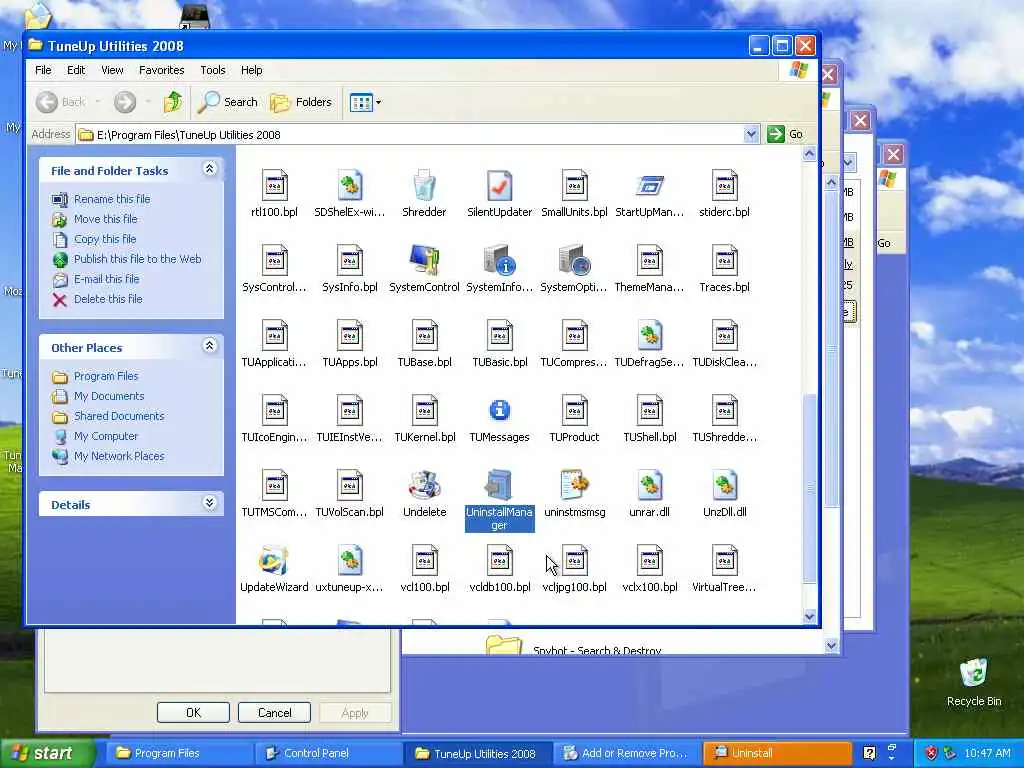The image size is (1024, 768).
Task: Go up one folder level
Action: [173, 102]
